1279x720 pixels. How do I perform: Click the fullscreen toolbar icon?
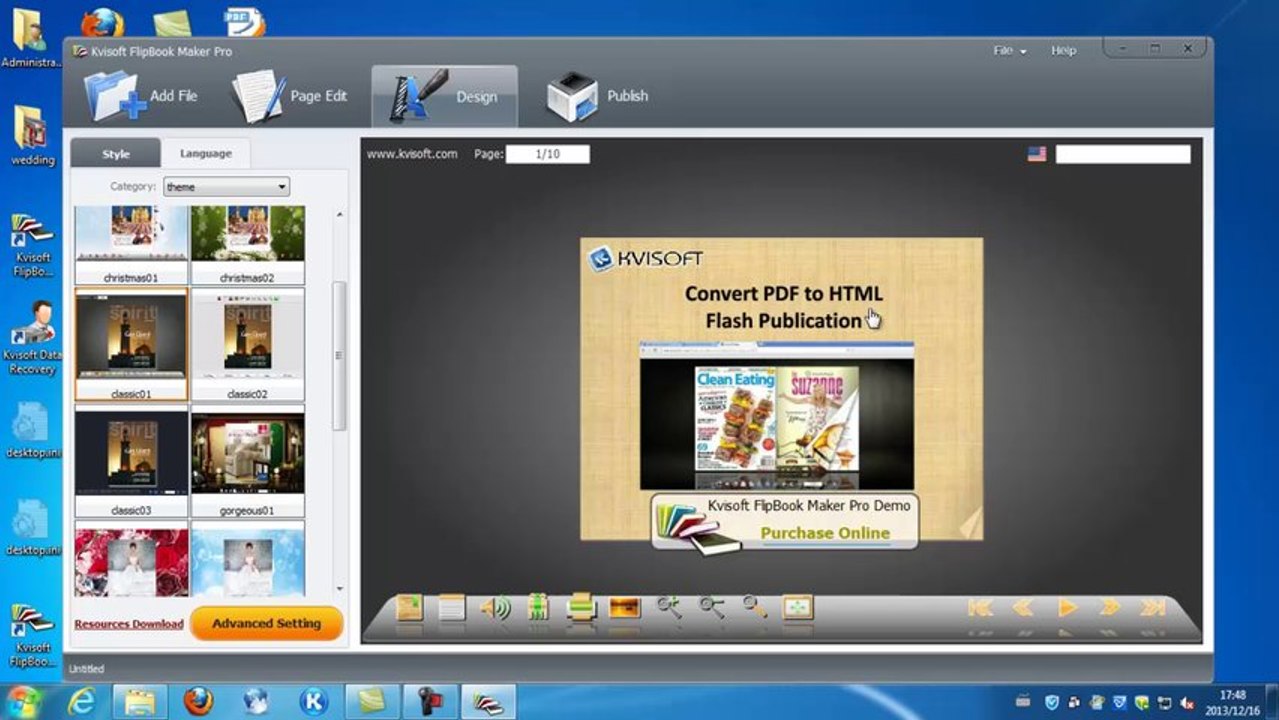(798, 607)
